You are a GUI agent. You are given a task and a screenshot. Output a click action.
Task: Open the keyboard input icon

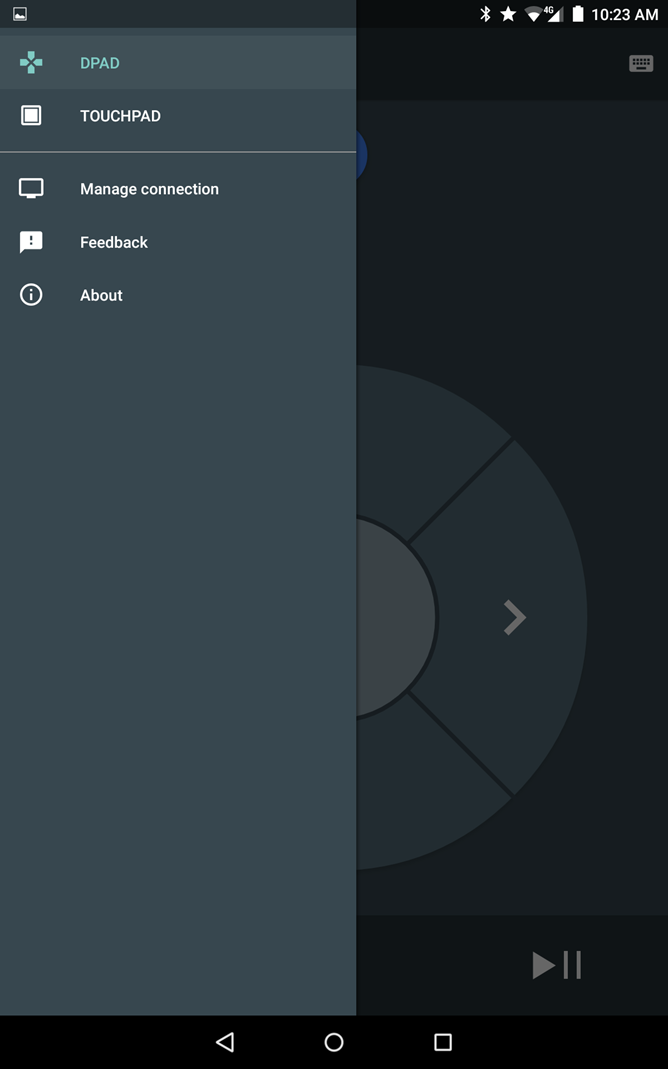[641, 63]
